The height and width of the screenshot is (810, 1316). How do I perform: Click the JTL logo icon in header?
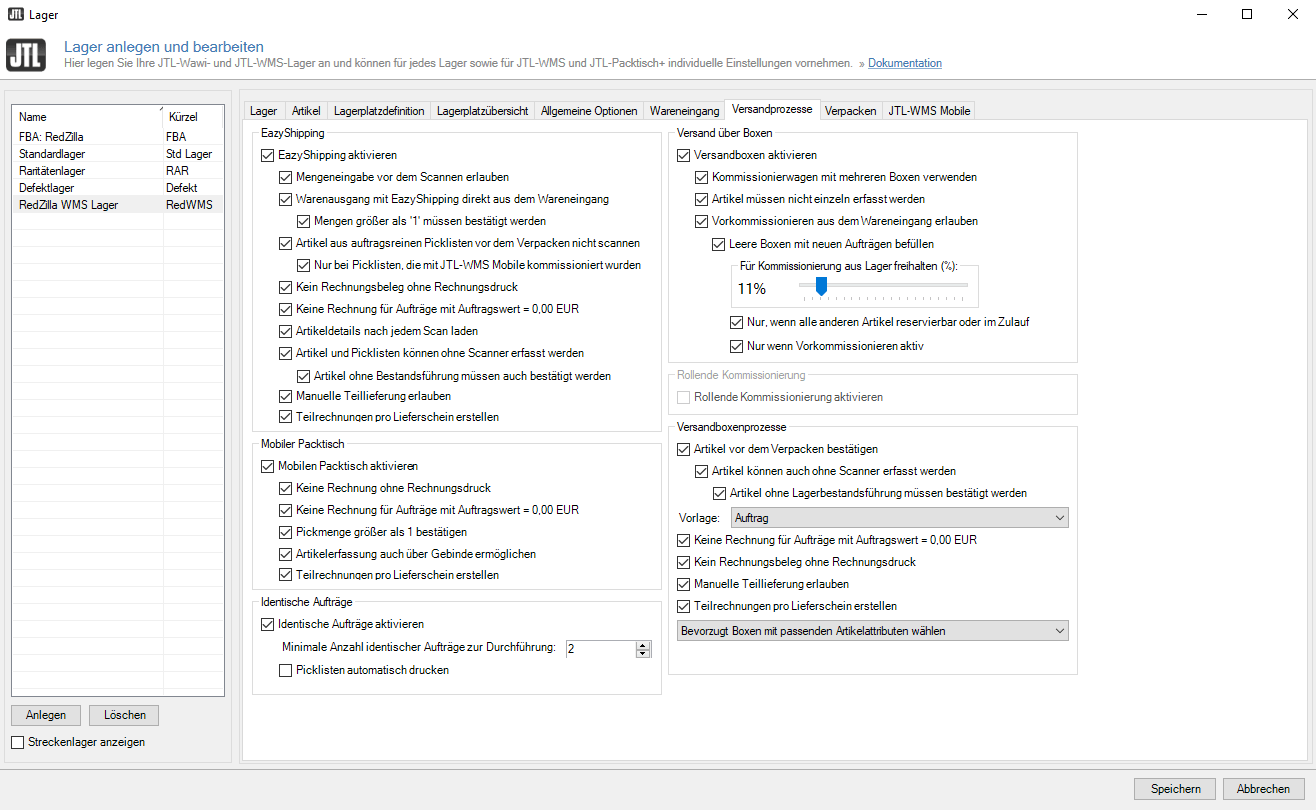coord(26,54)
